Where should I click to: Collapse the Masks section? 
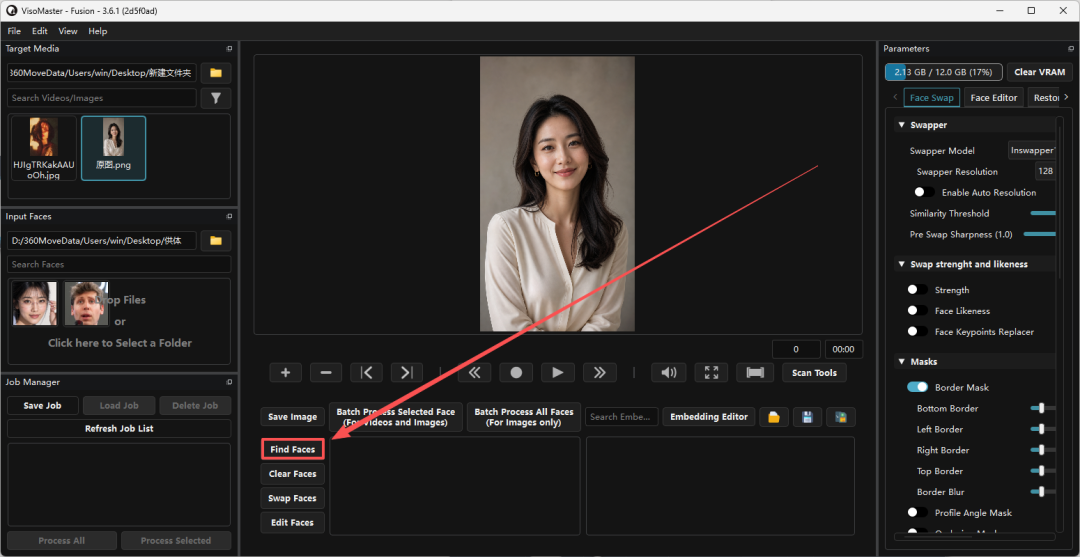coord(901,361)
